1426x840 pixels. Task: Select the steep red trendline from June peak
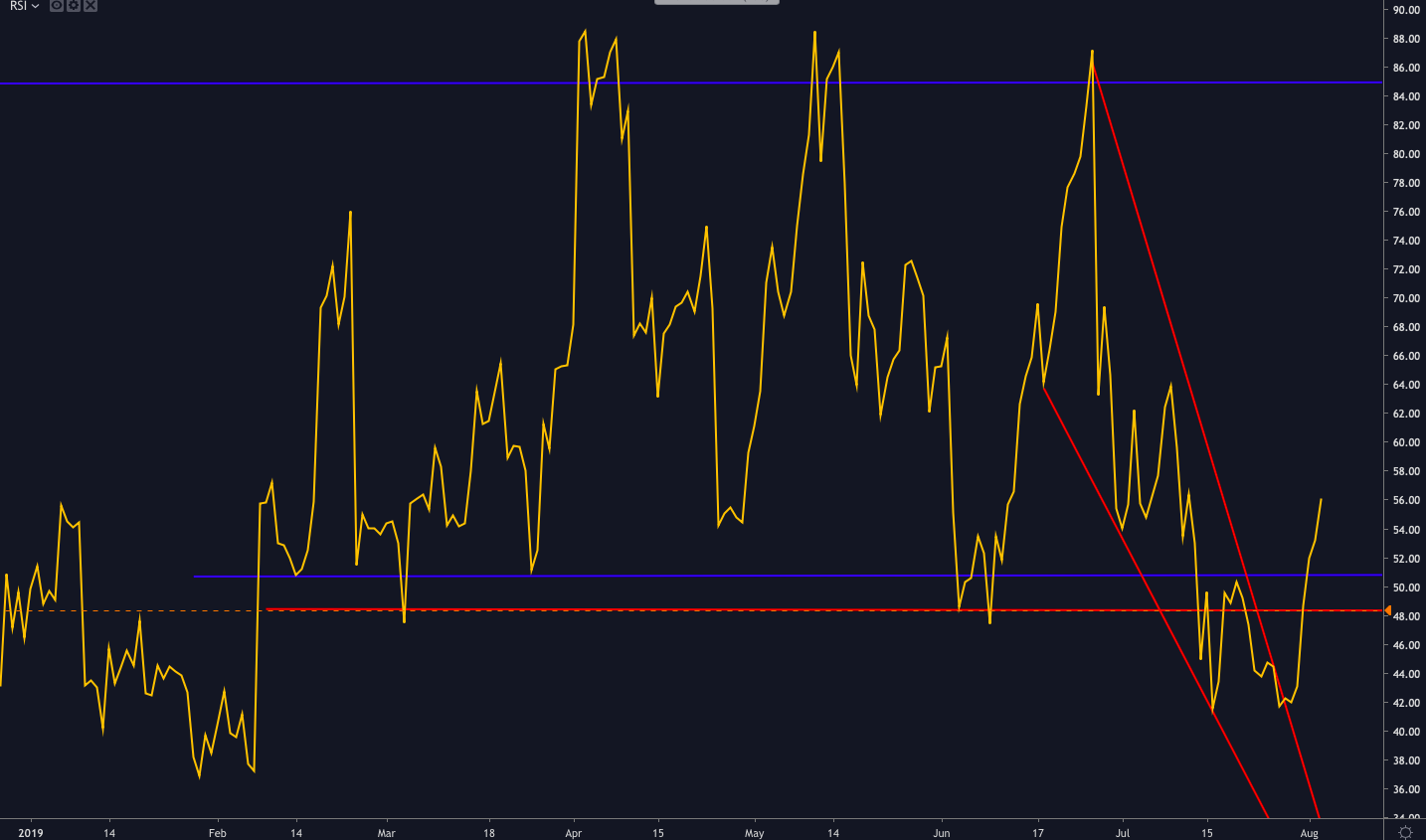point(1203,437)
